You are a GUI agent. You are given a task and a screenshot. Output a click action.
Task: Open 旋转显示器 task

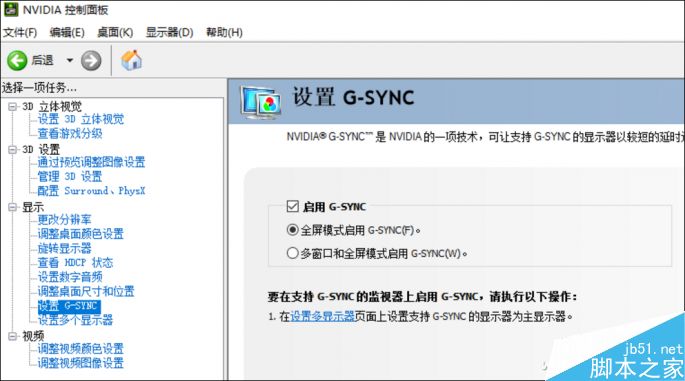[x=65, y=248]
